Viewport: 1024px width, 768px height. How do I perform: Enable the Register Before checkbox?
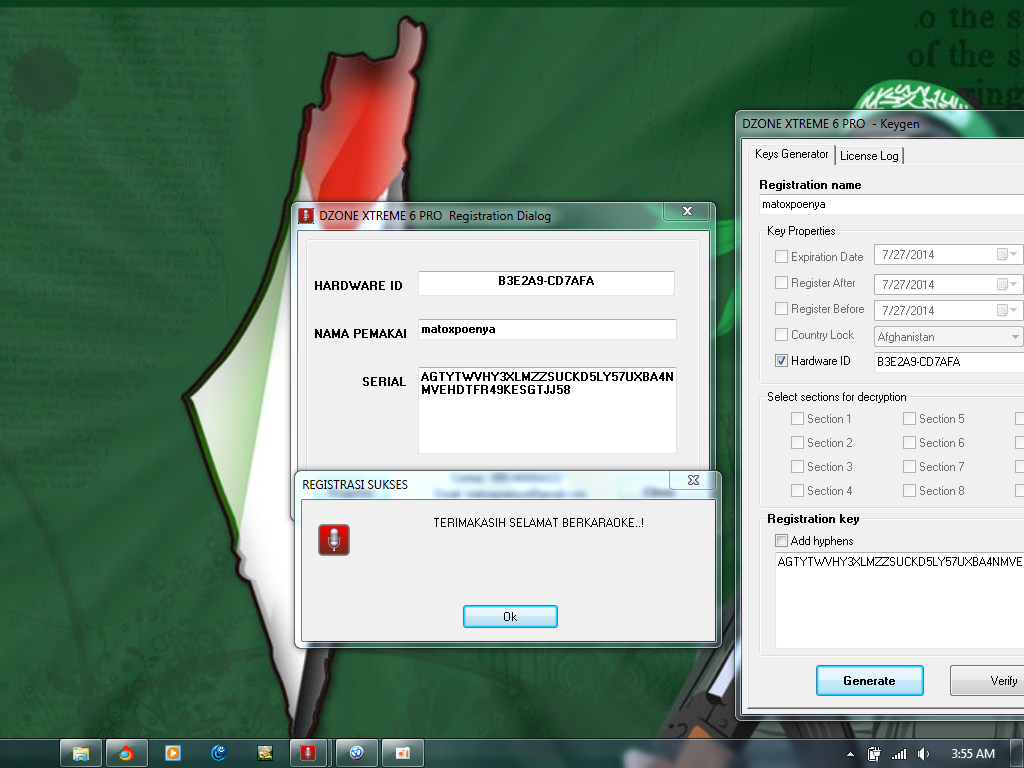click(781, 308)
